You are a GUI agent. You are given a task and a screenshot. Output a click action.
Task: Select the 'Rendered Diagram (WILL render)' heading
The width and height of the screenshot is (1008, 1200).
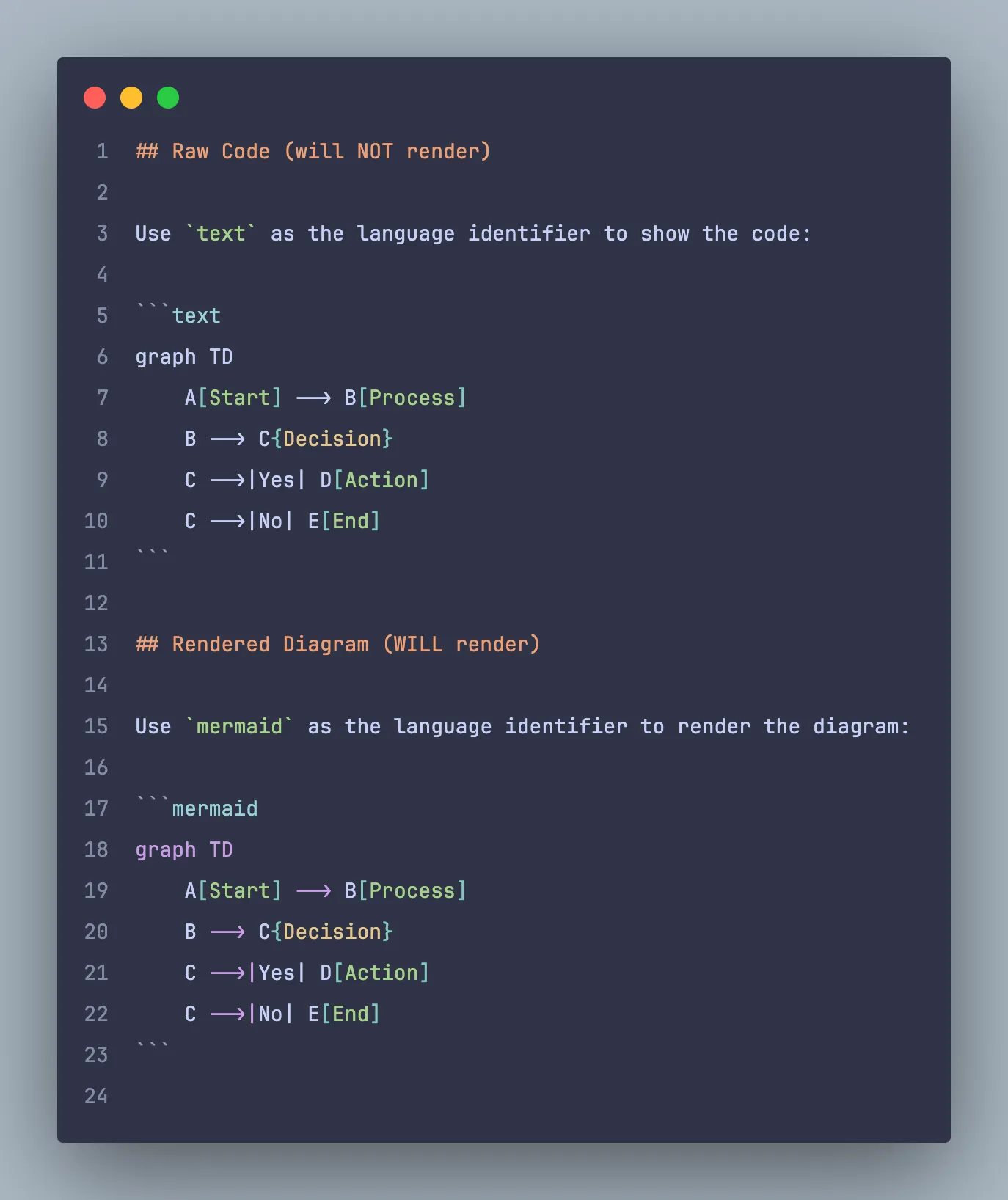(x=337, y=644)
